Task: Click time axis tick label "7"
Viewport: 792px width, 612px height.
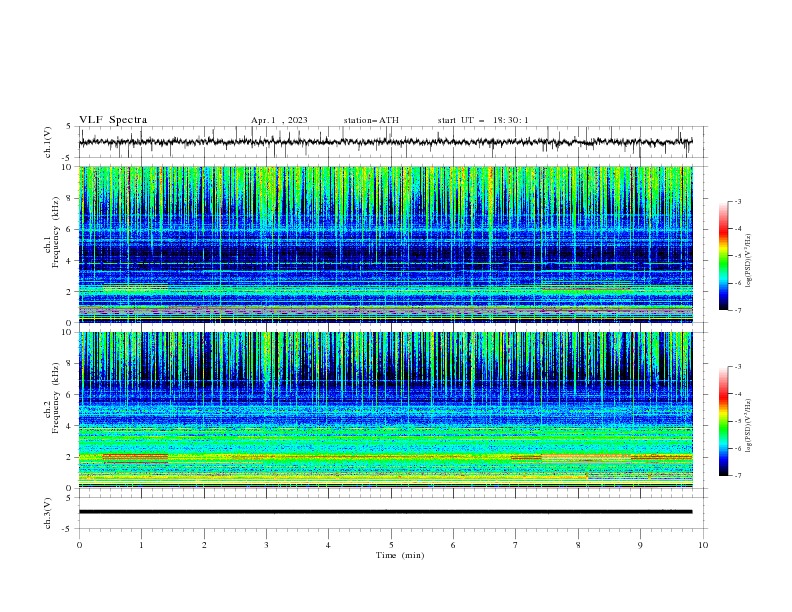Action: point(516,545)
